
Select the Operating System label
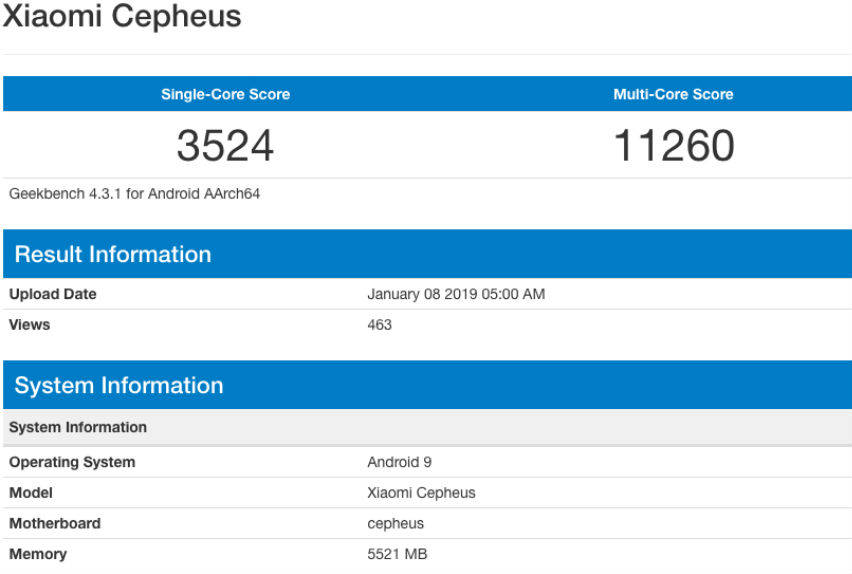(72, 463)
